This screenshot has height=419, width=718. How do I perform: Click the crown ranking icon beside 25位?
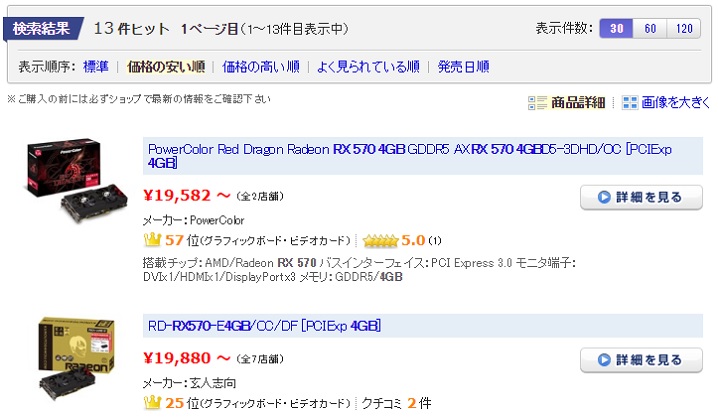[153, 403]
